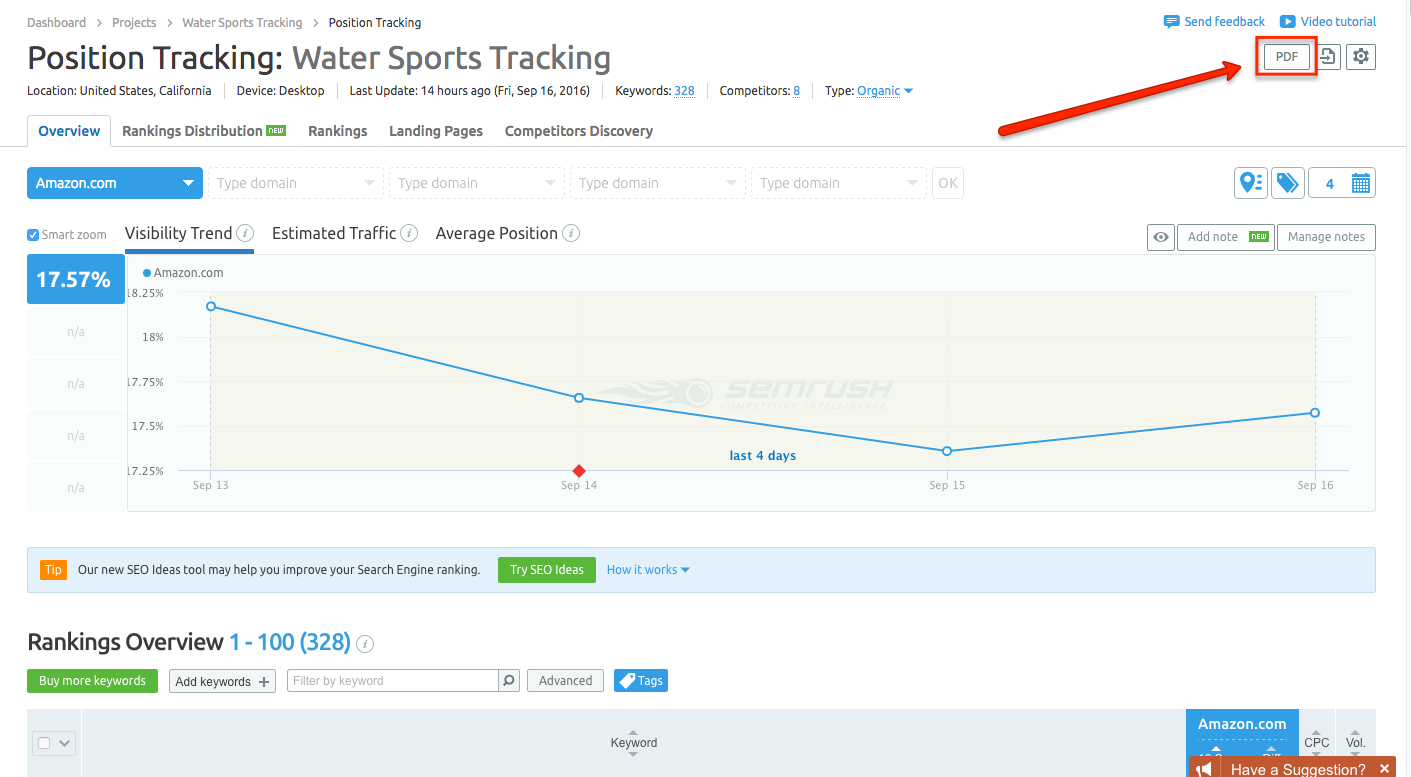Expand the How it works section
Image resolution: width=1411 pixels, height=777 pixels.
tap(648, 569)
